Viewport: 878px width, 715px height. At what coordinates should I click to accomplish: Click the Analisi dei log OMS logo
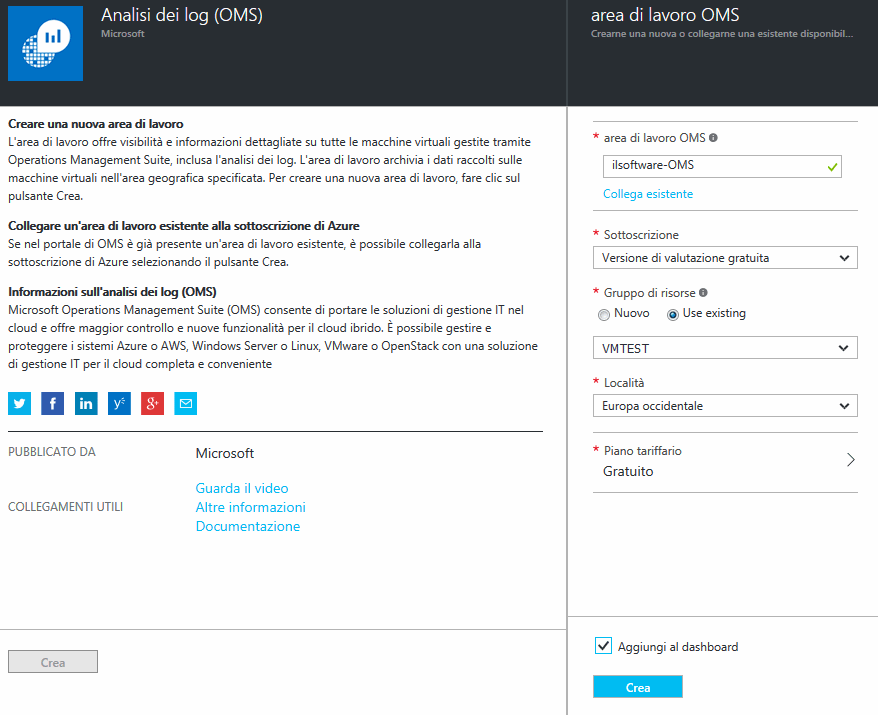point(45,44)
